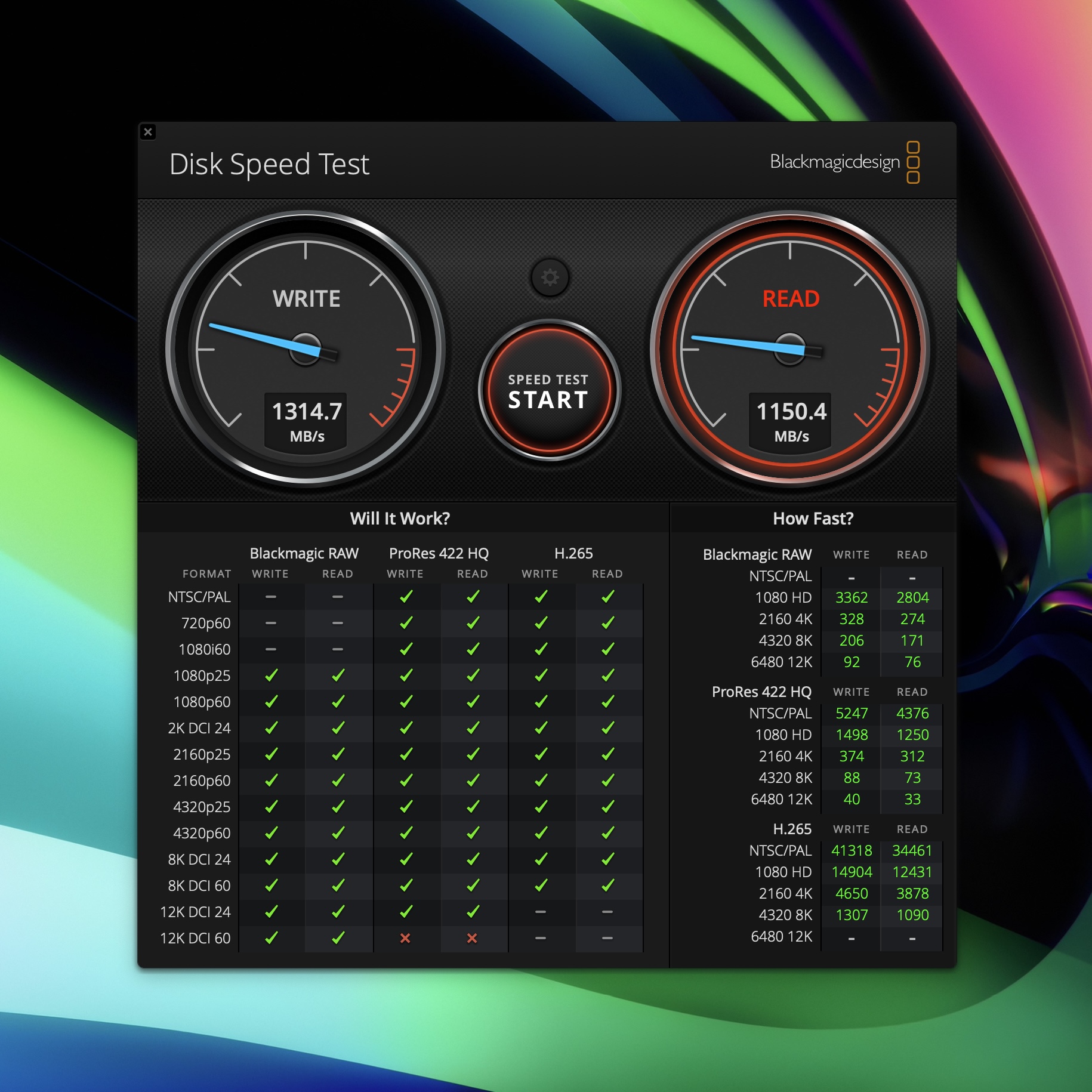The image size is (1092, 1092).
Task: Click the ProRes 422 HQ read checkmark for 2K DCI 24
Action: (473, 728)
